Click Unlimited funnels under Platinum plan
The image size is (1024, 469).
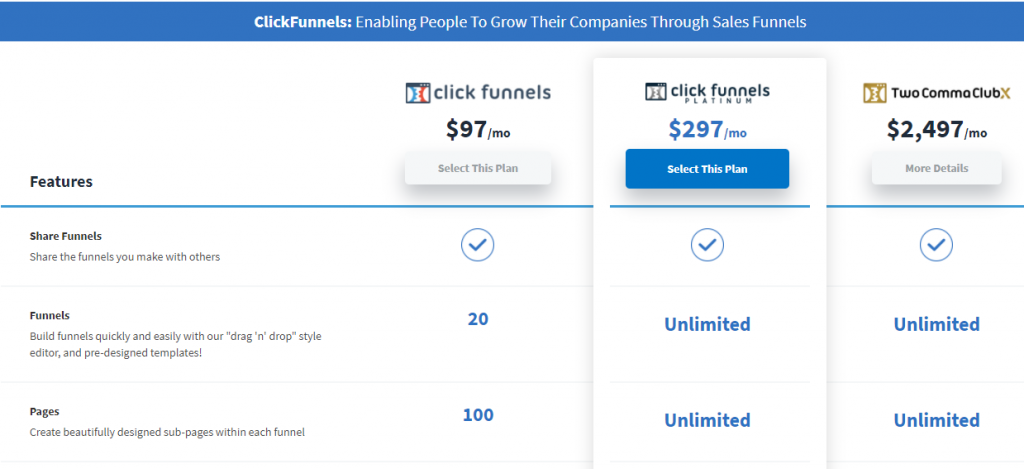pos(707,324)
